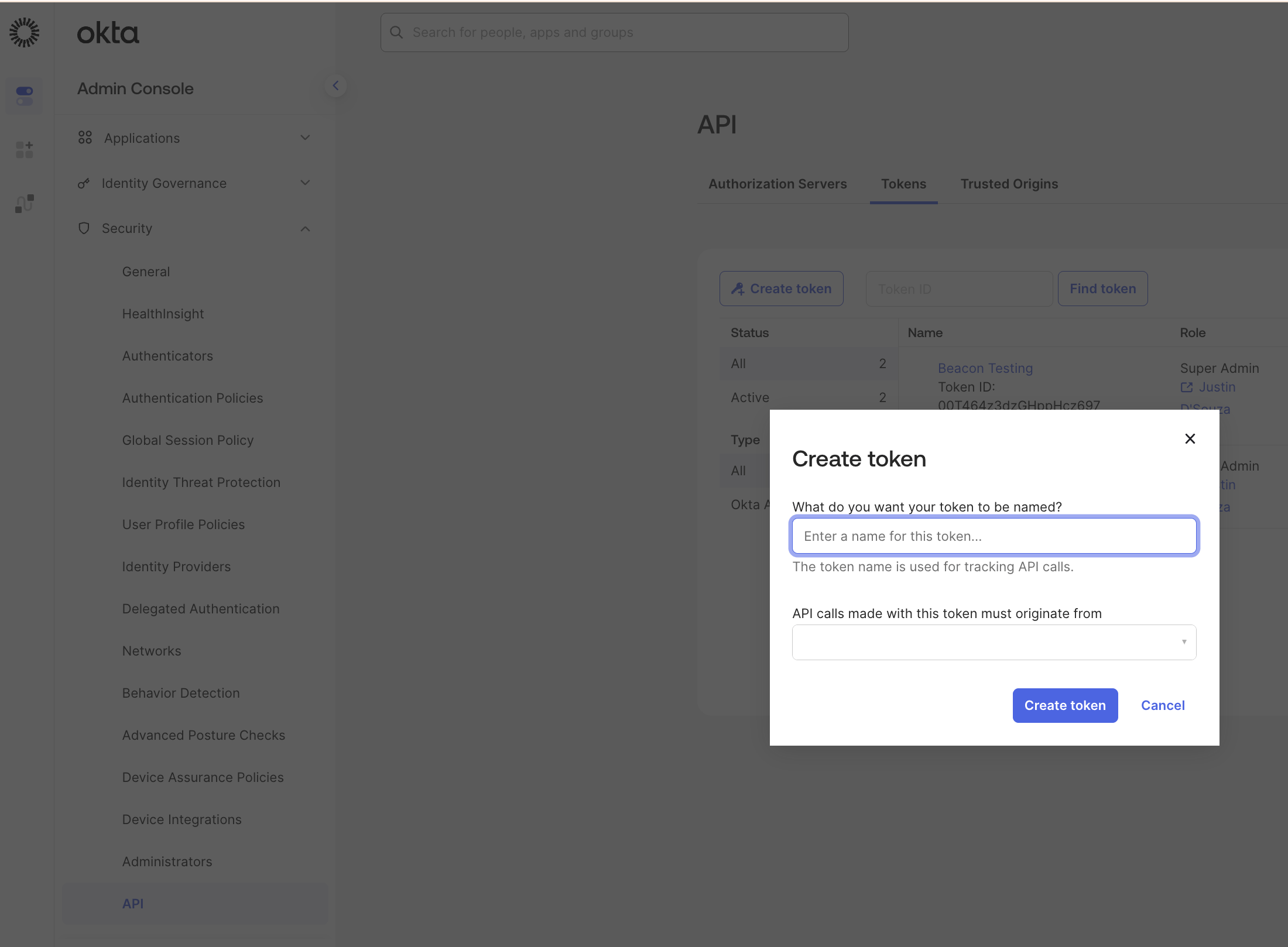The image size is (1288, 947).
Task: Open the add apps grid icon in left rail
Action: click(x=25, y=150)
